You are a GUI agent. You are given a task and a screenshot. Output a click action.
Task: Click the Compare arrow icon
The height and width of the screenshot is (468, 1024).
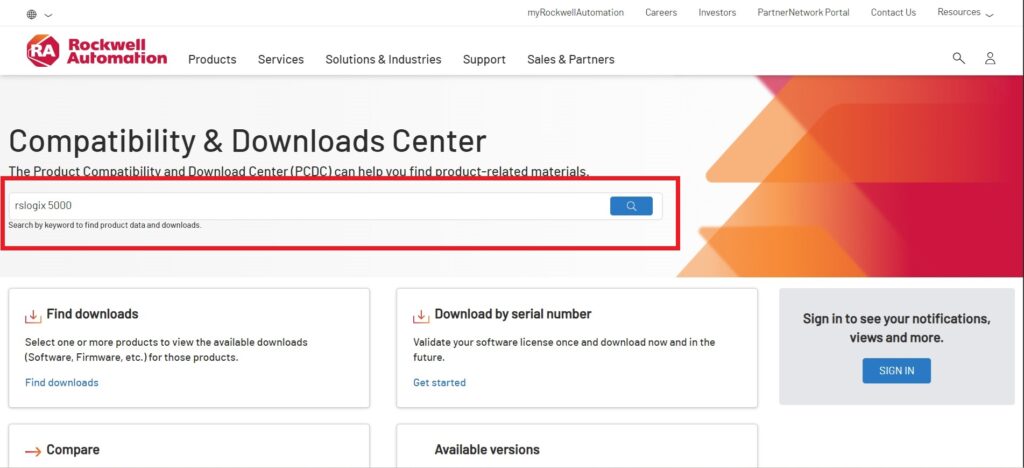click(x=33, y=451)
